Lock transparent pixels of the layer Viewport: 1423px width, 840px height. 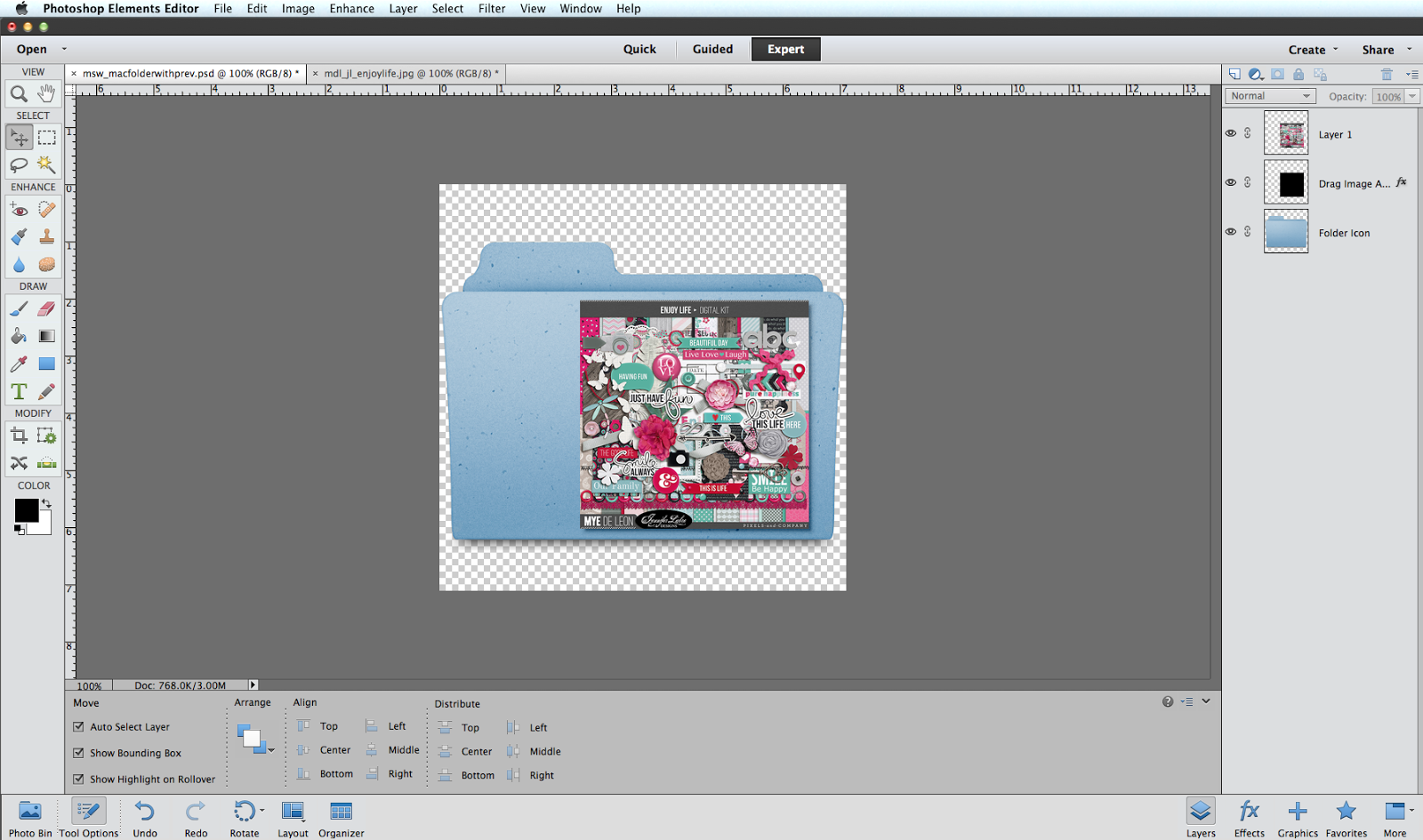click(x=1320, y=75)
